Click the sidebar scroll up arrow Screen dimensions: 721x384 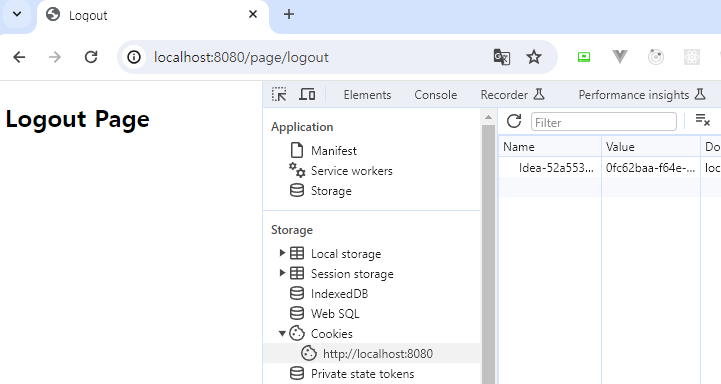click(x=488, y=117)
